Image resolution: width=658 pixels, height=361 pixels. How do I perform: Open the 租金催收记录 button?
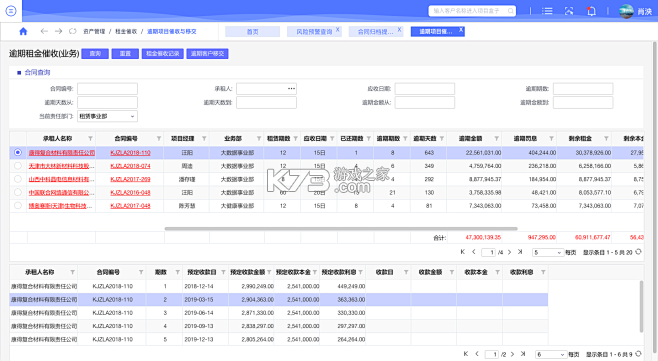[x=163, y=54]
